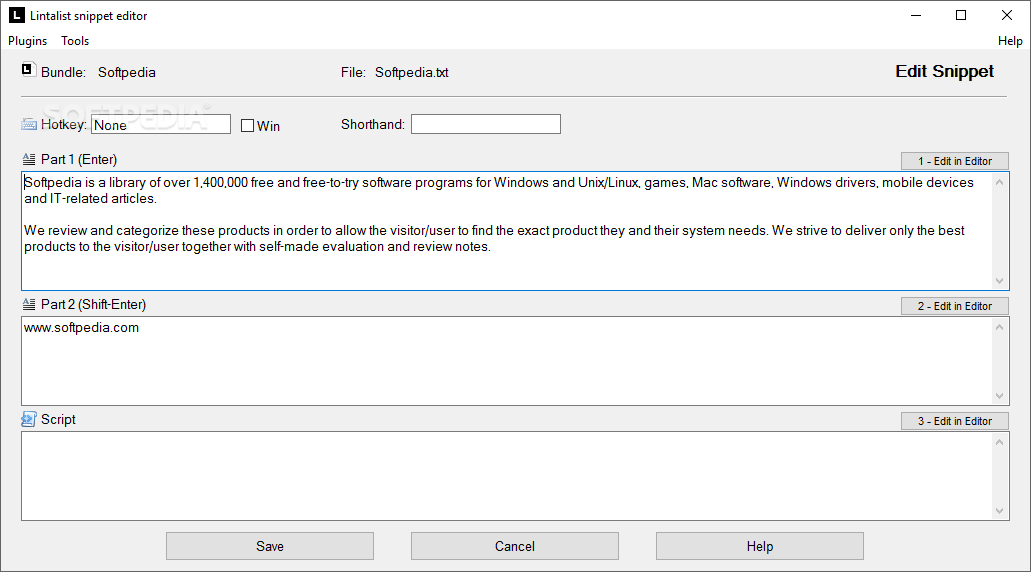The width and height of the screenshot is (1031, 572).
Task: Click the 2 - Edit in Editor button
Action: click(955, 306)
